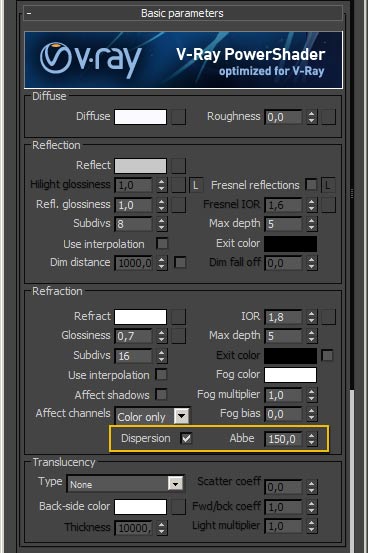Open the Refraction Exit color swatch
Viewport: 368px width, 553px height.
(x=290, y=356)
